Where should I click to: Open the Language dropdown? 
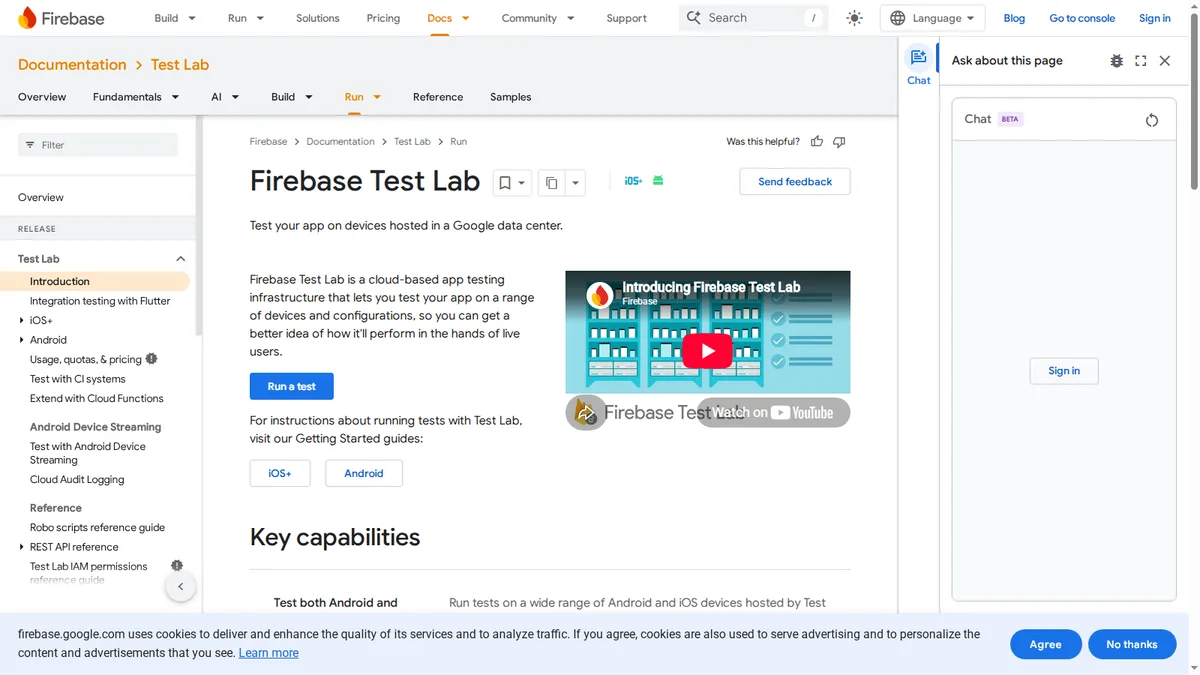(932, 18)
